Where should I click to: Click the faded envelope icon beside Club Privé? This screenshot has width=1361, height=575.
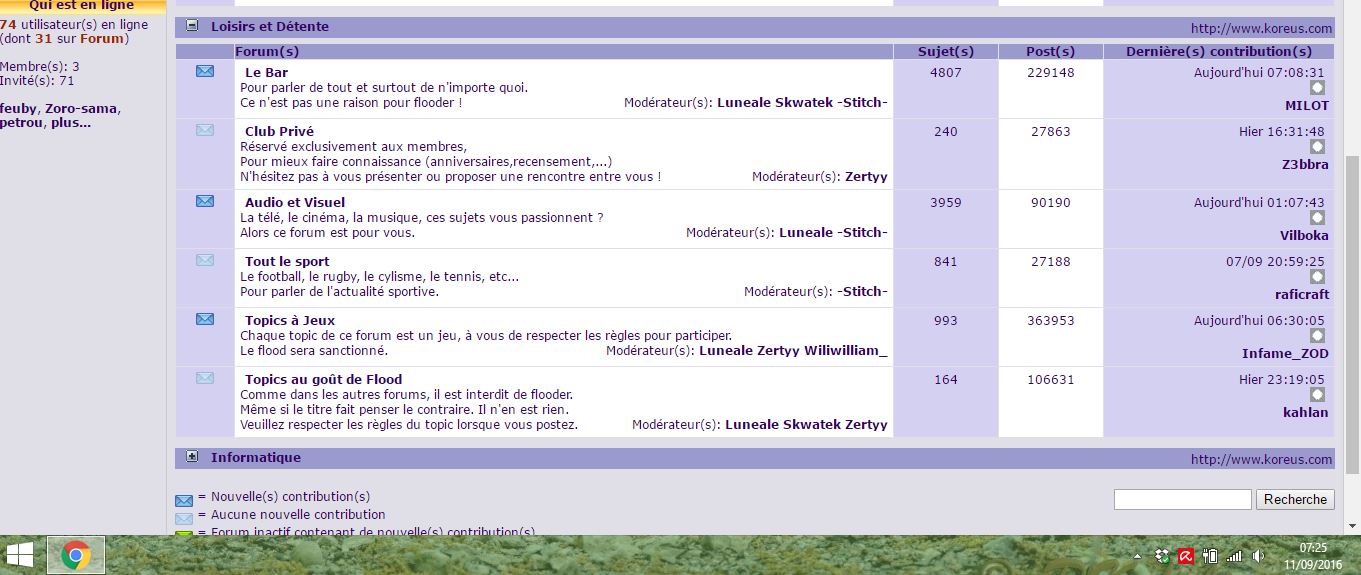point(205,130)
